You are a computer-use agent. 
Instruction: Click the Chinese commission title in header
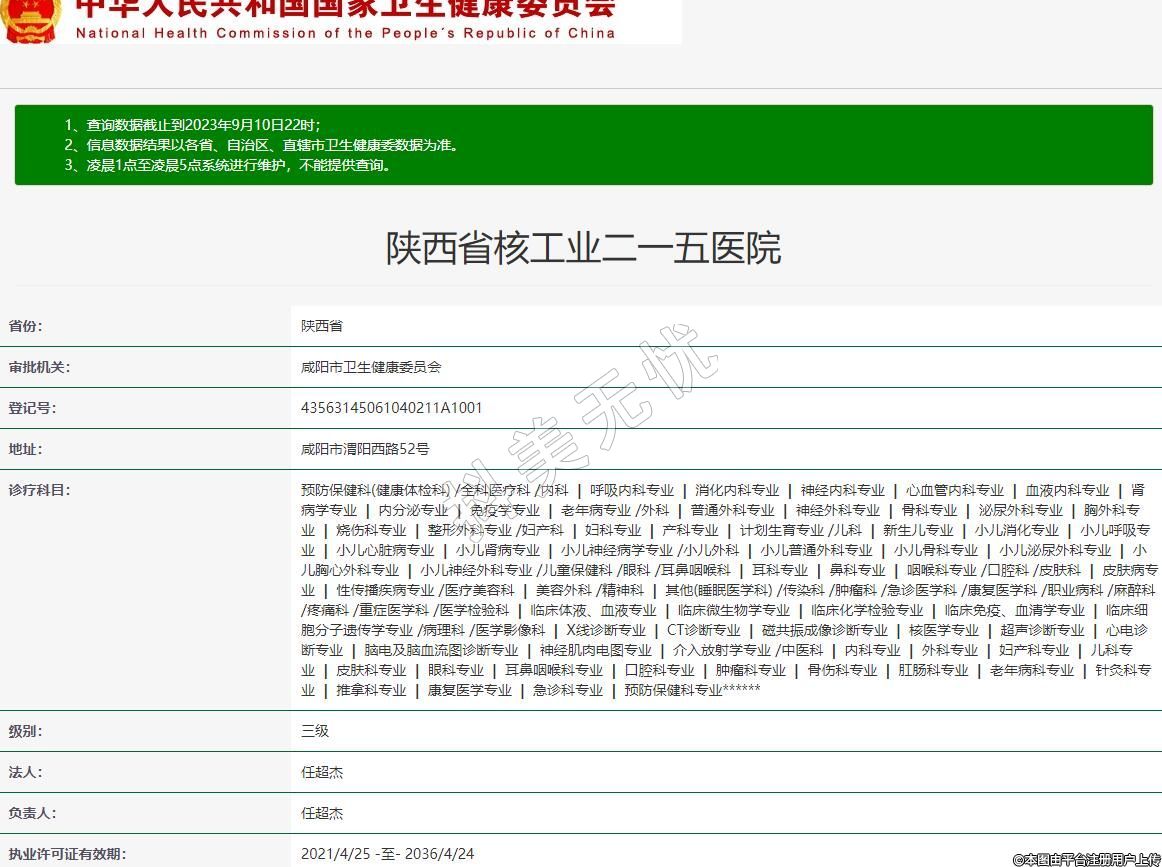pos(345,8)
